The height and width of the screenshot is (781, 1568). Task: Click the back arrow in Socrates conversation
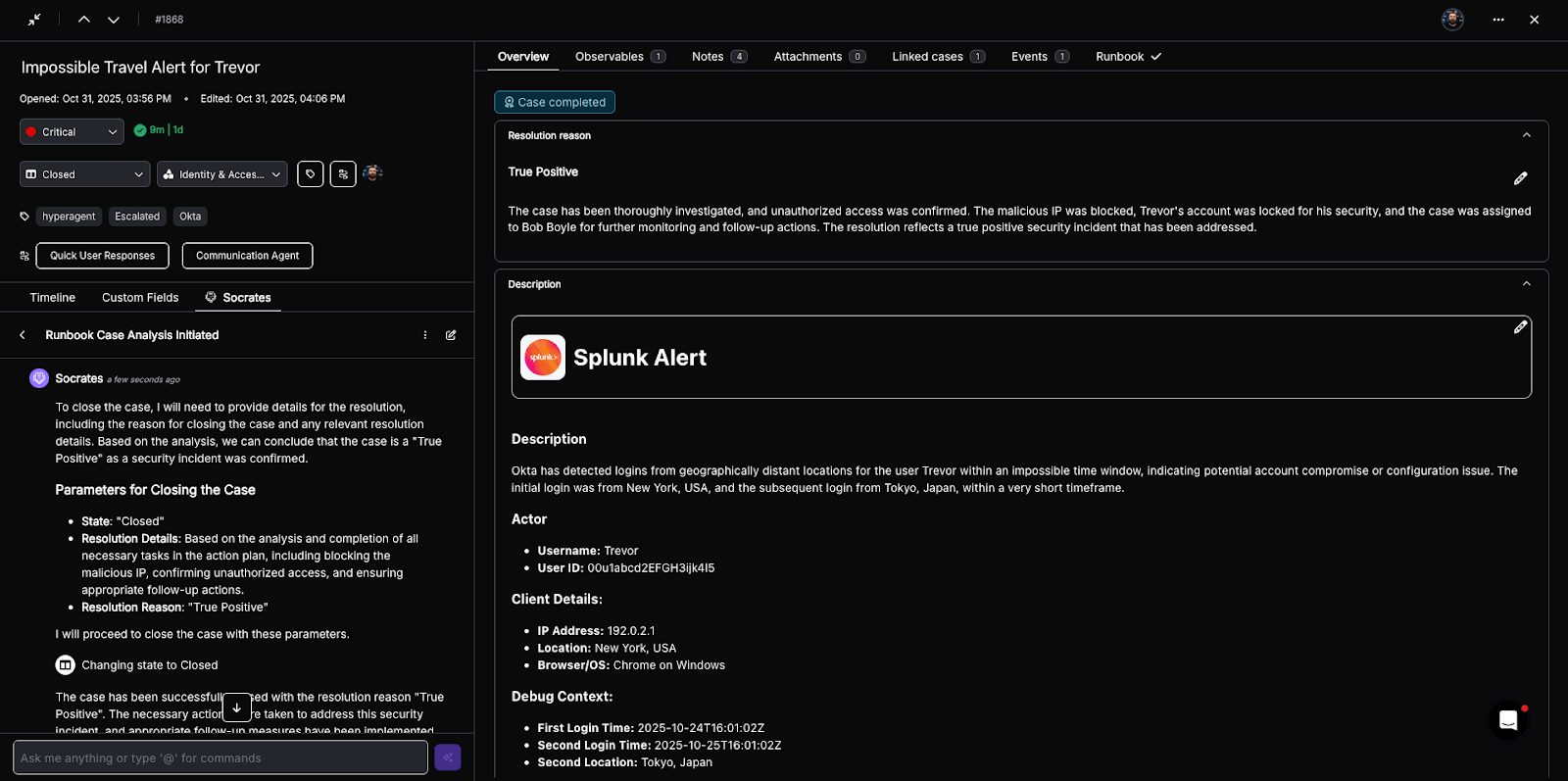tap(23, 335)
